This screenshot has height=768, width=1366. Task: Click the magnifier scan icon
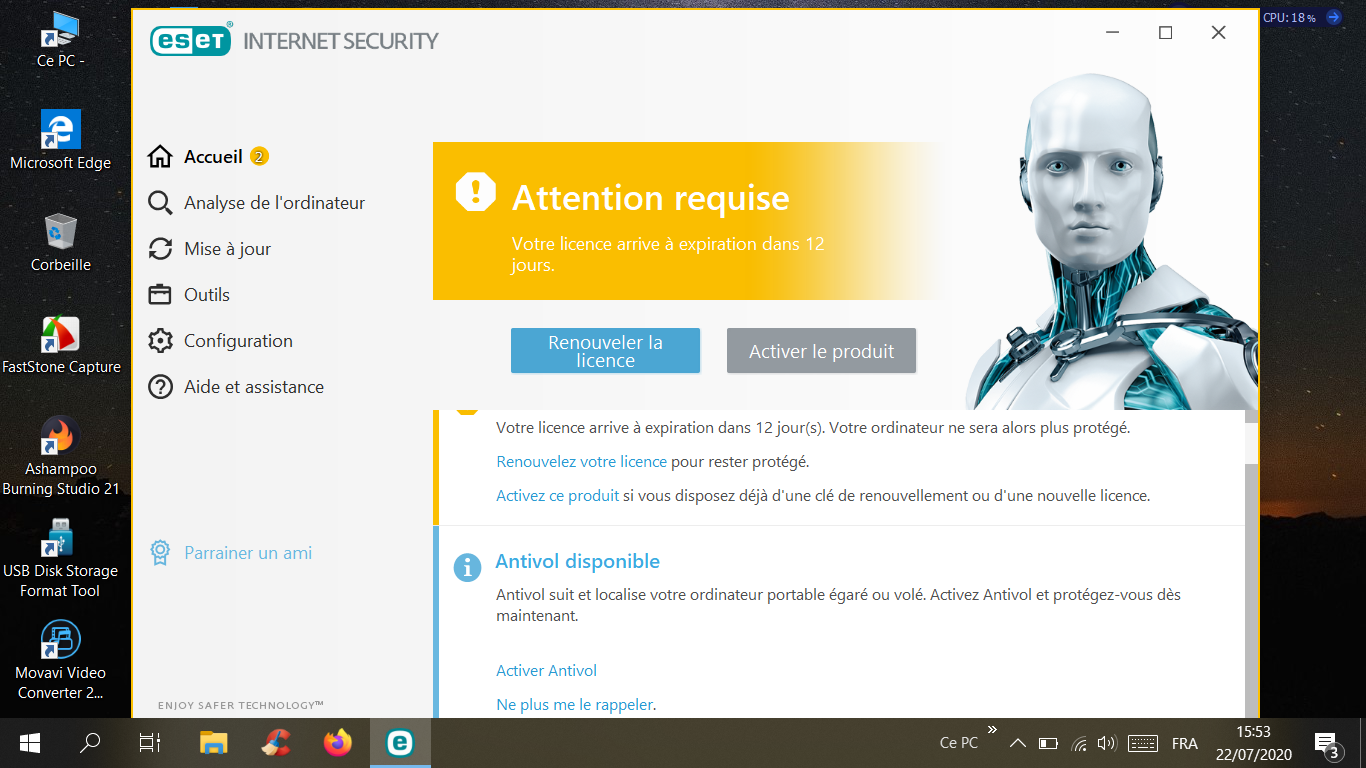click(x=160, y=203)
